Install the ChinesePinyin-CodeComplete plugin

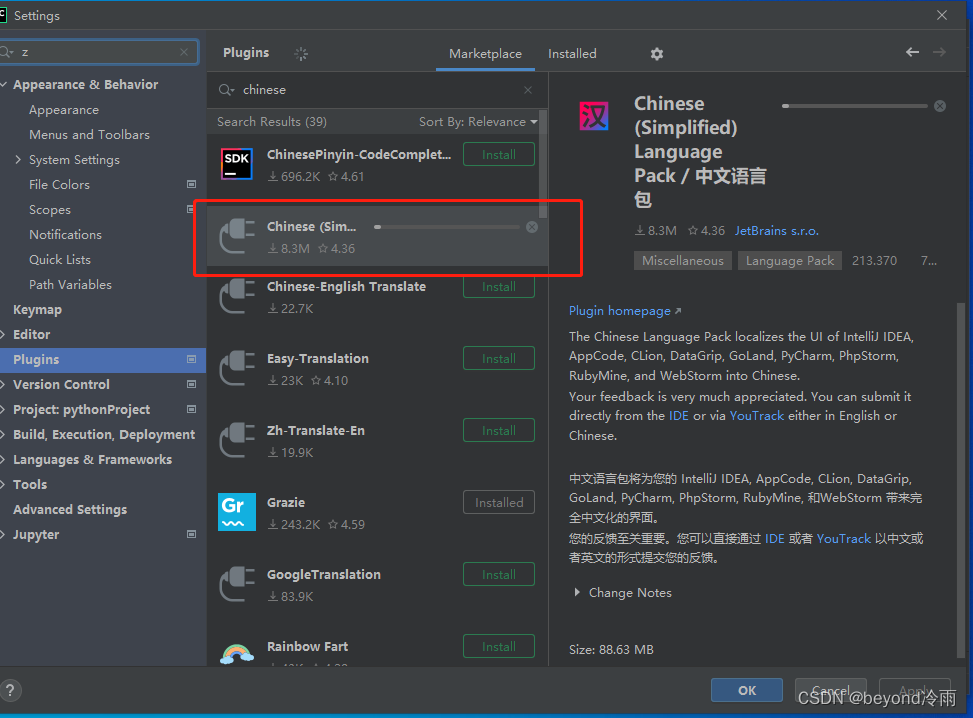499,155
